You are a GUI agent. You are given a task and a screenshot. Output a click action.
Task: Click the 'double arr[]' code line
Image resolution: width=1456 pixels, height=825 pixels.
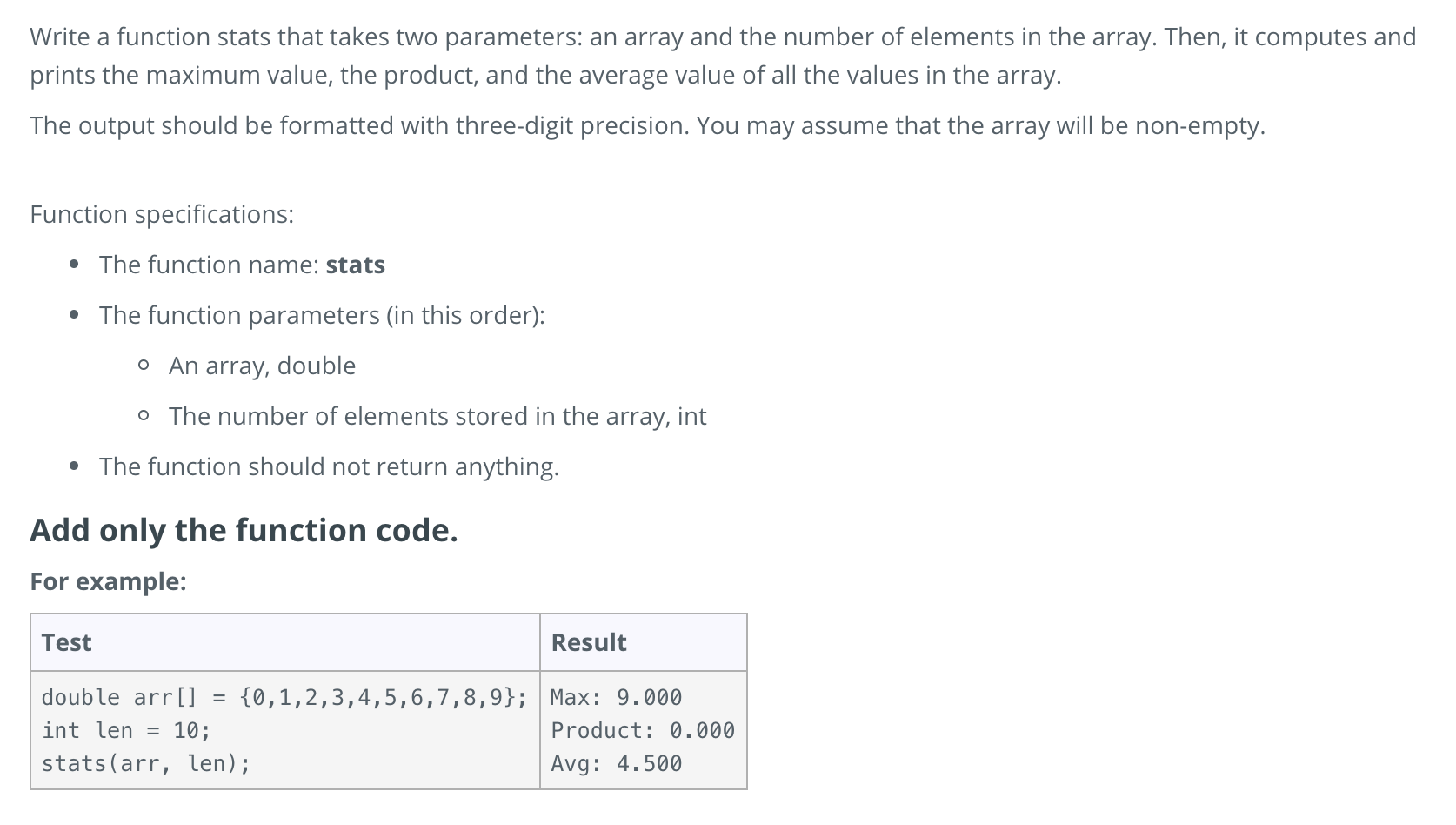click(x=284, y=698)
